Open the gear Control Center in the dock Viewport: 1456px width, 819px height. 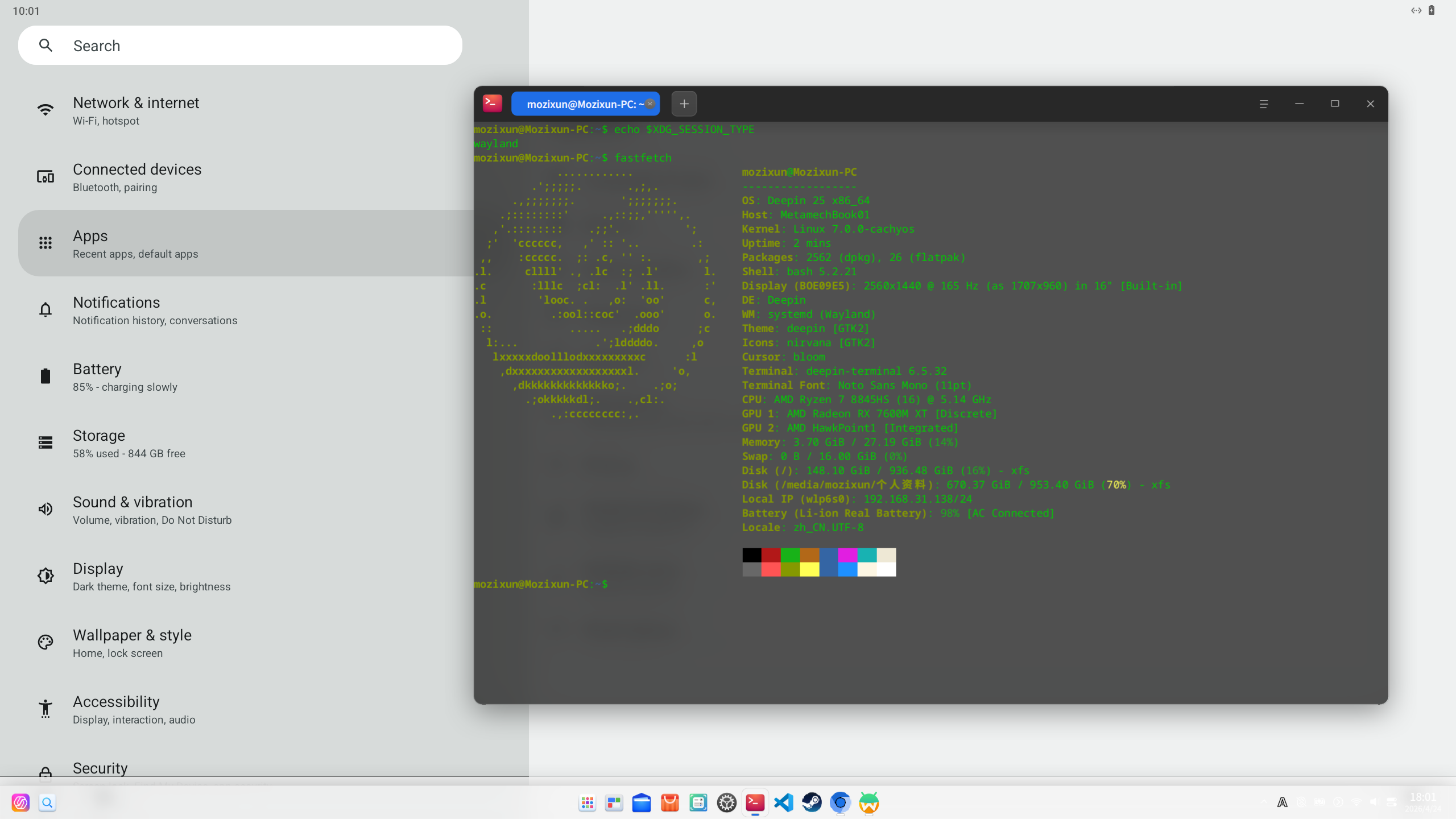[726, 803]
